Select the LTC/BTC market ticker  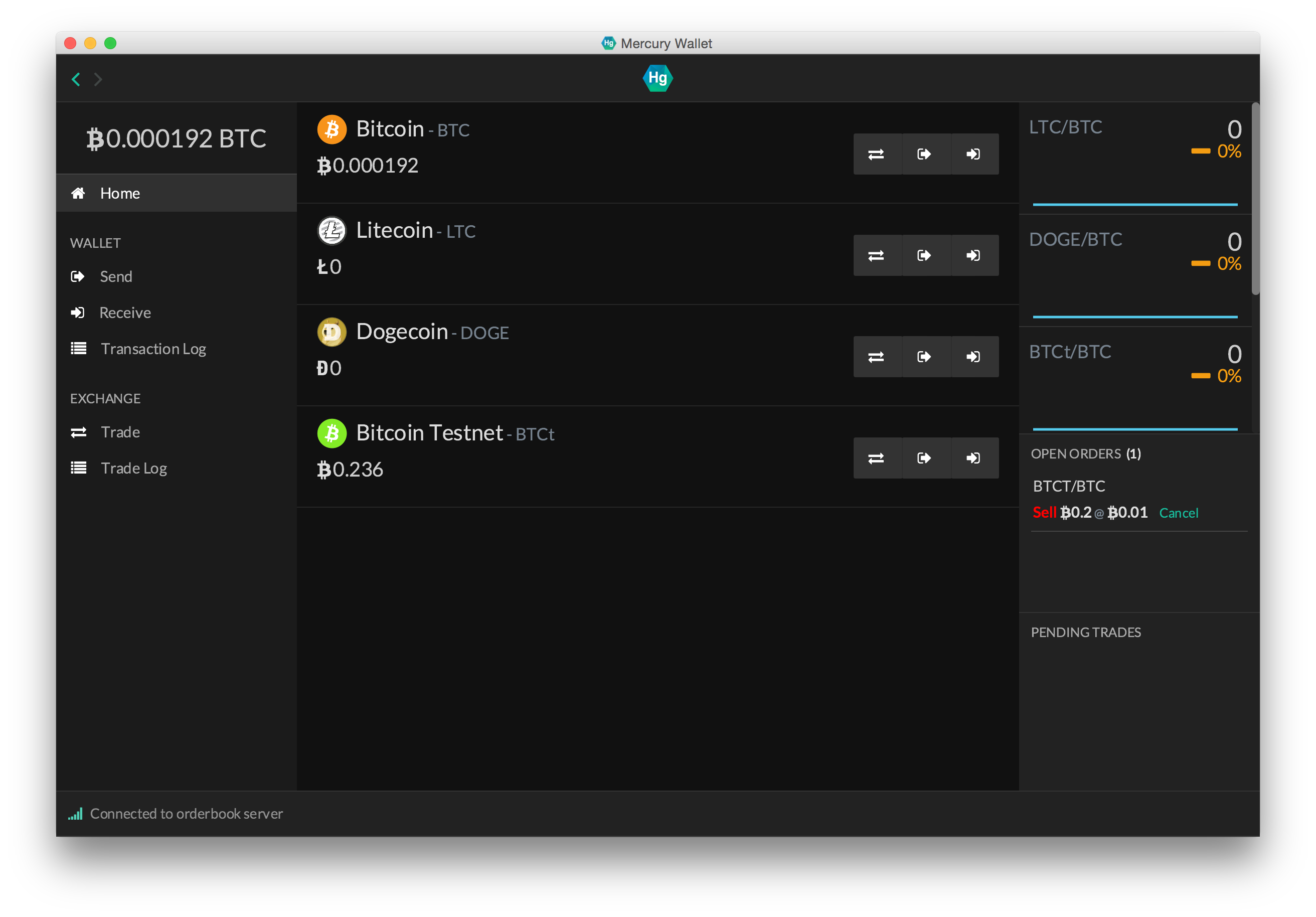1135,159
